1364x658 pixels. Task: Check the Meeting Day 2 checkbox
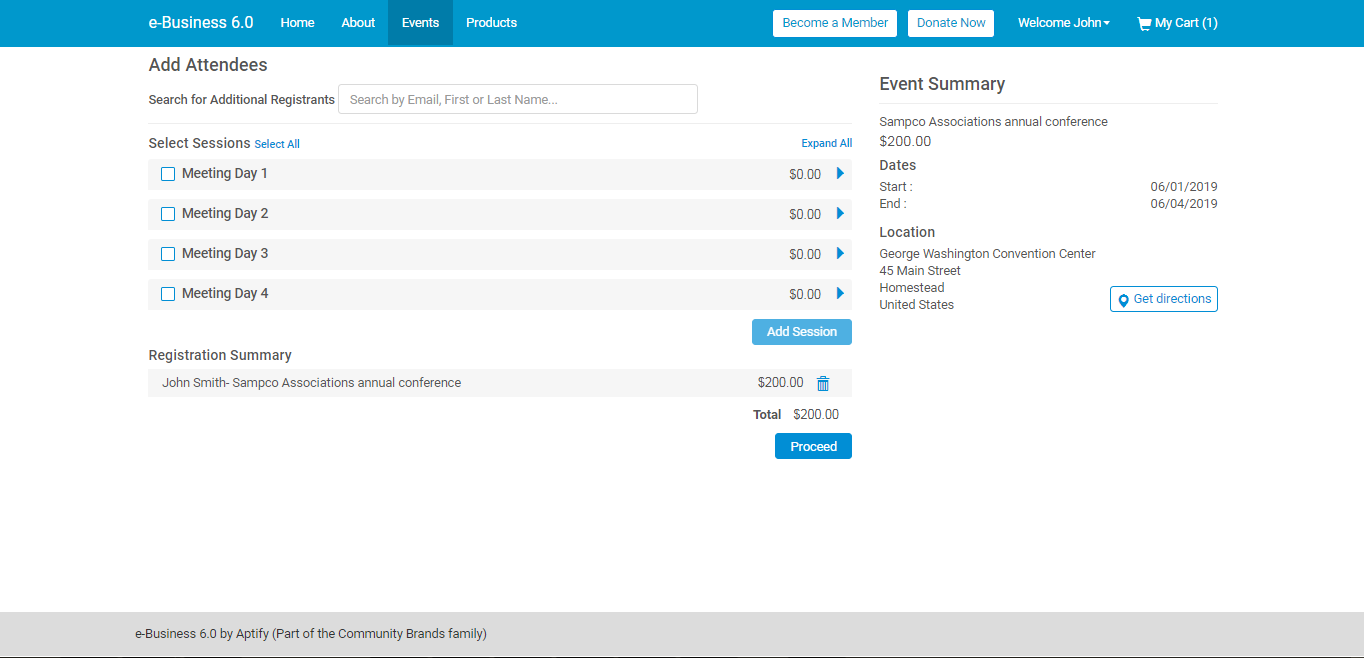[167, 213]
